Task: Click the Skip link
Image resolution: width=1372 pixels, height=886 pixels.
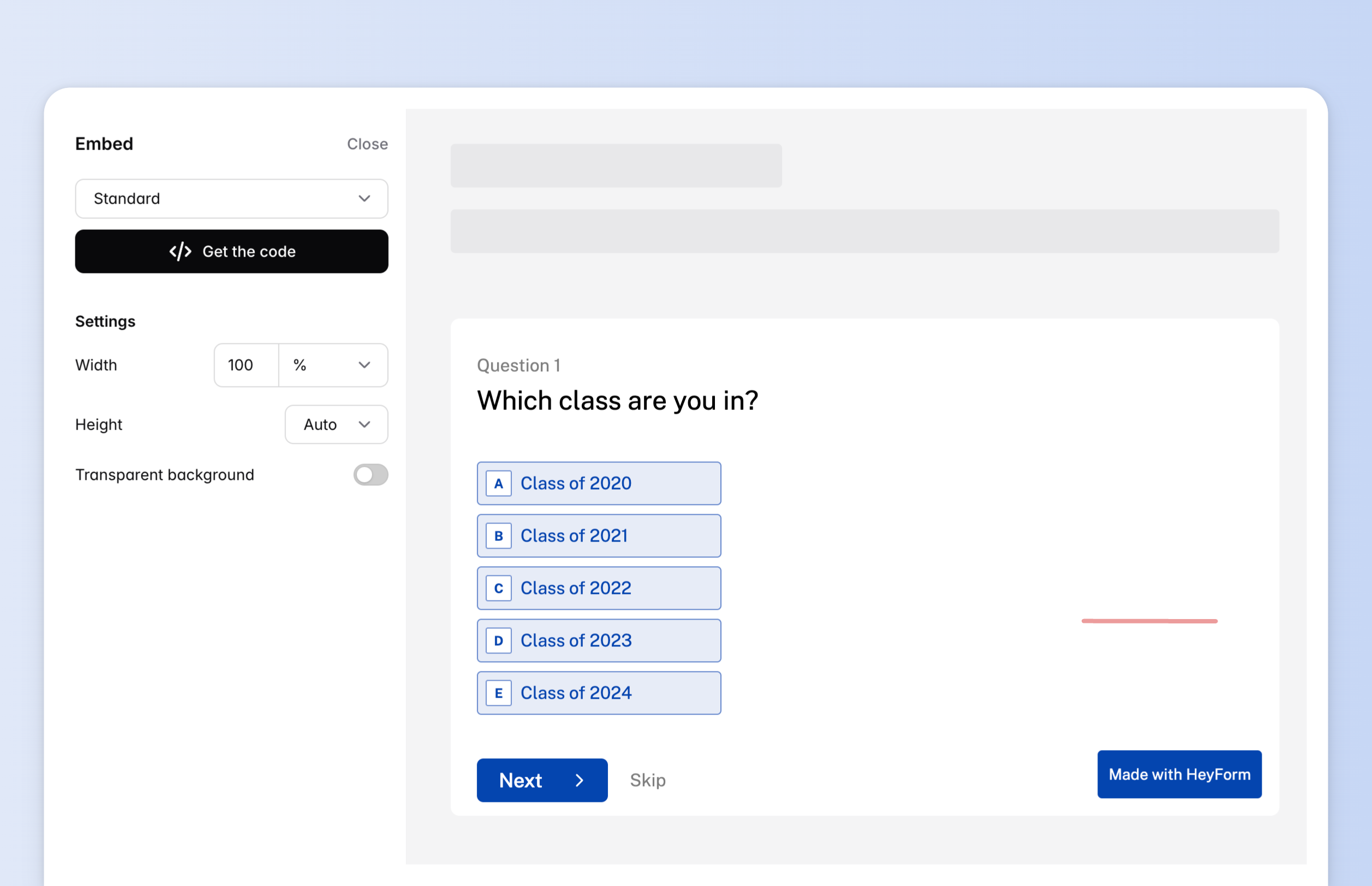Action: [647, 780]
